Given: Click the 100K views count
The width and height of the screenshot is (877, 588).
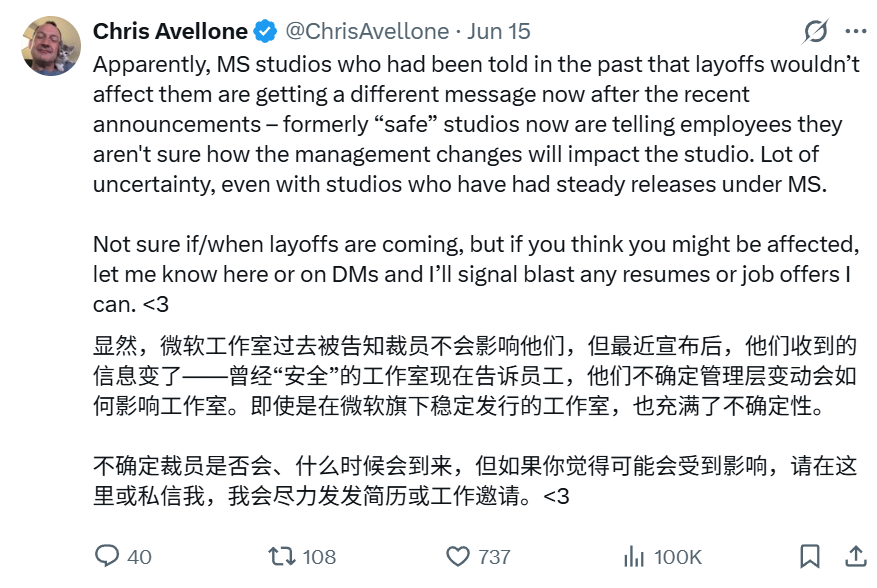Looking at the screenshot, I should coord(677,557).
